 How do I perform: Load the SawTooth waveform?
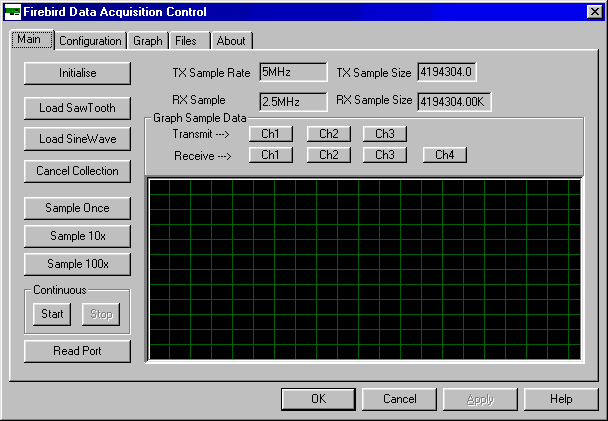click(x=77, y=107)
